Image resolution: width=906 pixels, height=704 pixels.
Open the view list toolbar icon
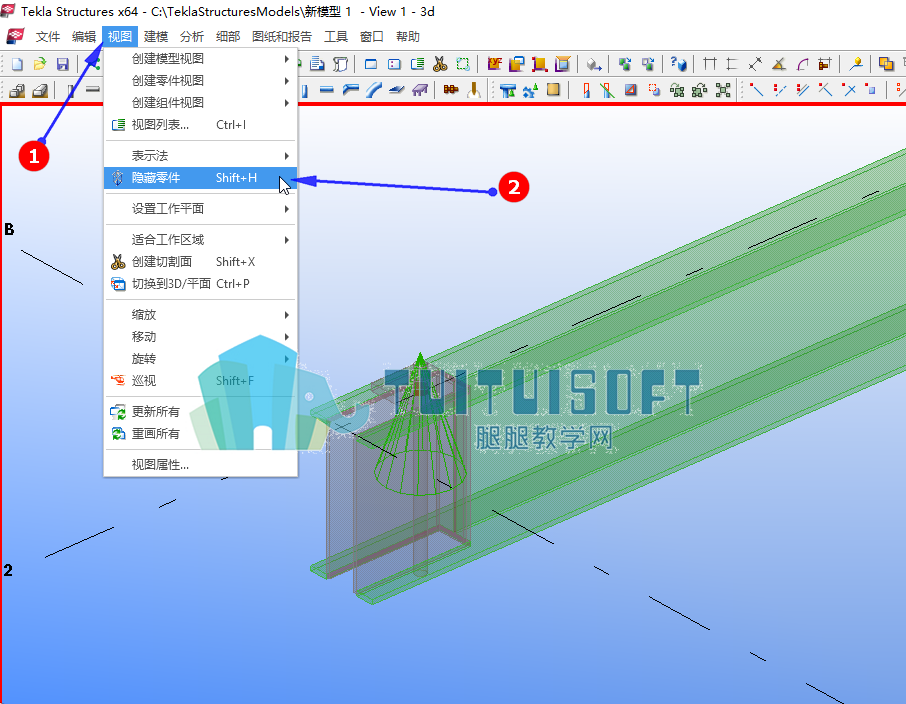[417, 64]
